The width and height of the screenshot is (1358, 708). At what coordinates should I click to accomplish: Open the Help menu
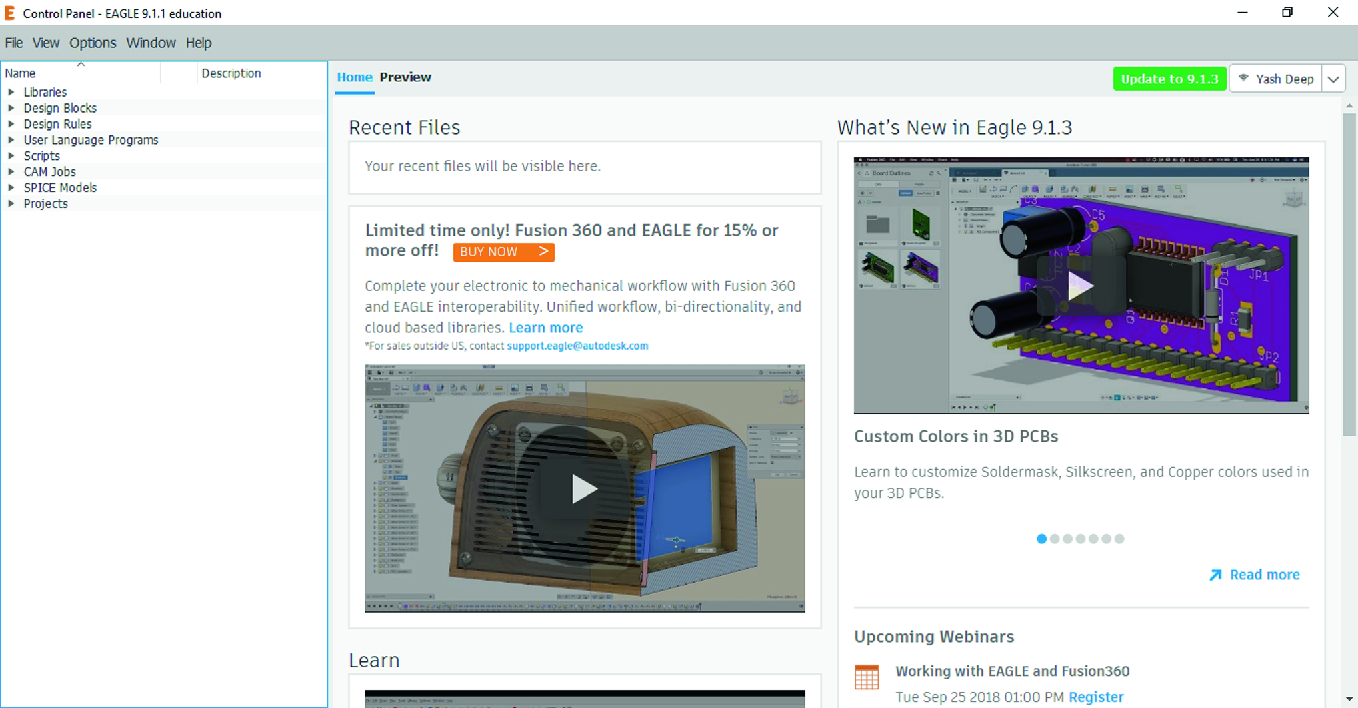(x=199, y=43)
